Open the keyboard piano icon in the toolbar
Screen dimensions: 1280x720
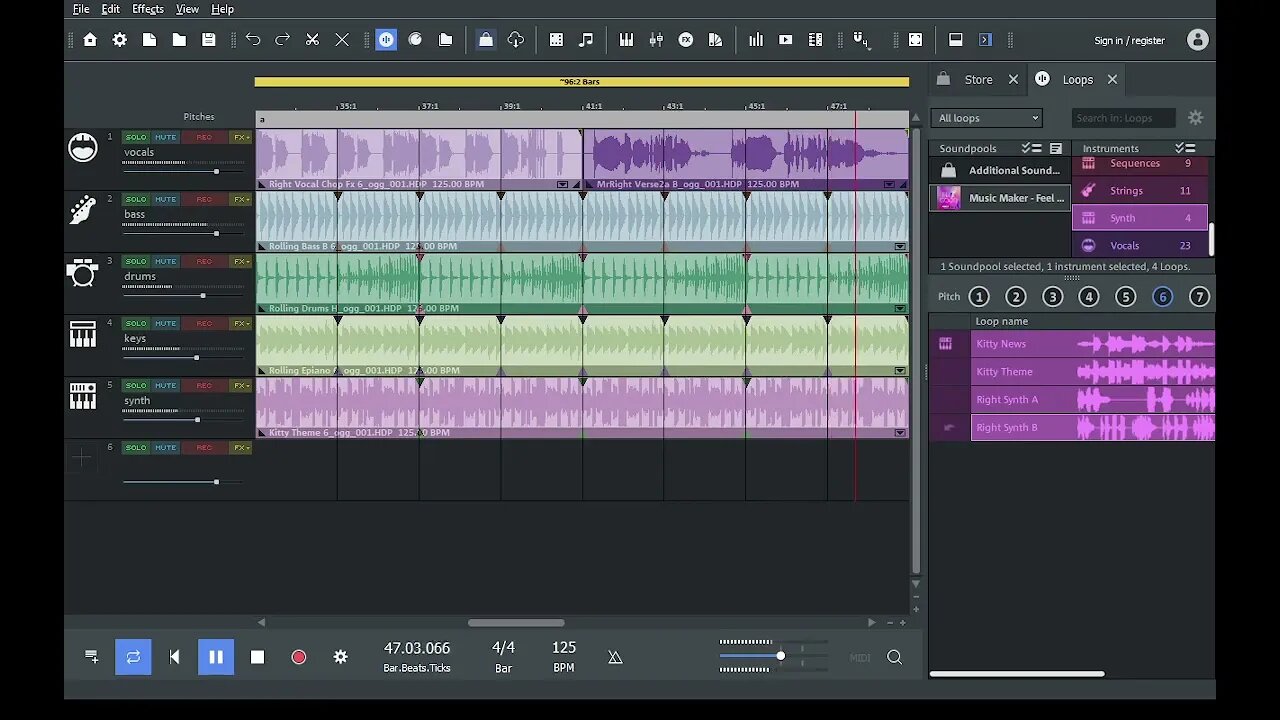626,40
